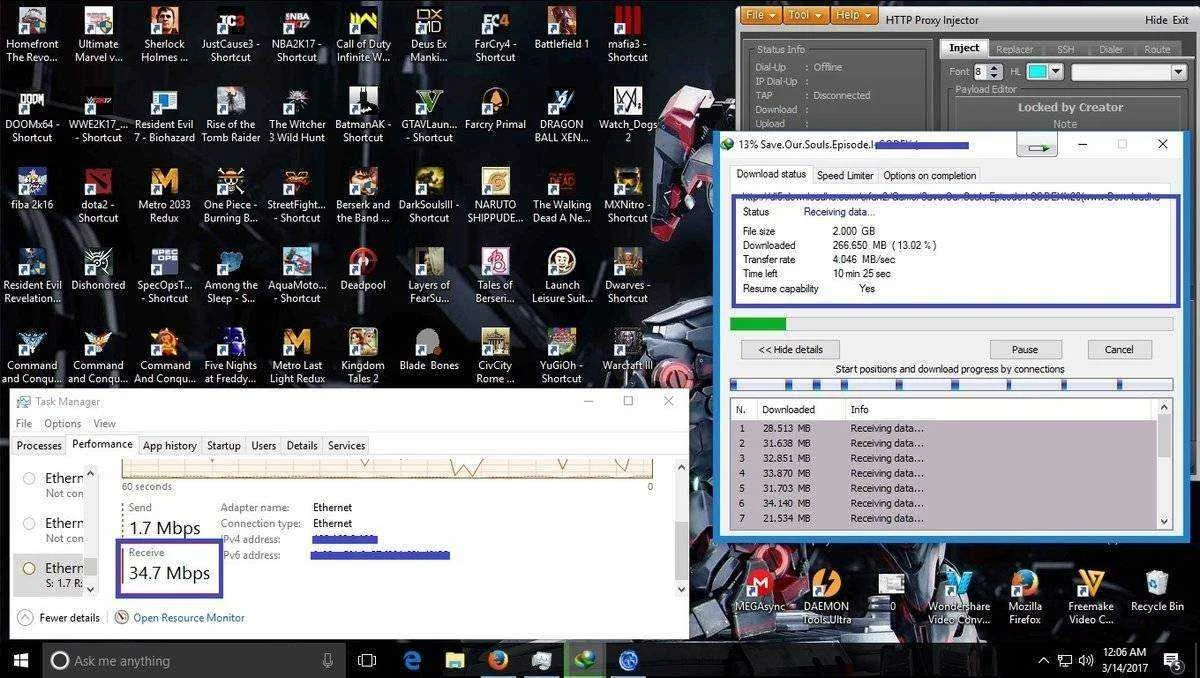Open the App history tab in Task Manager

click(x=169, y=446)
